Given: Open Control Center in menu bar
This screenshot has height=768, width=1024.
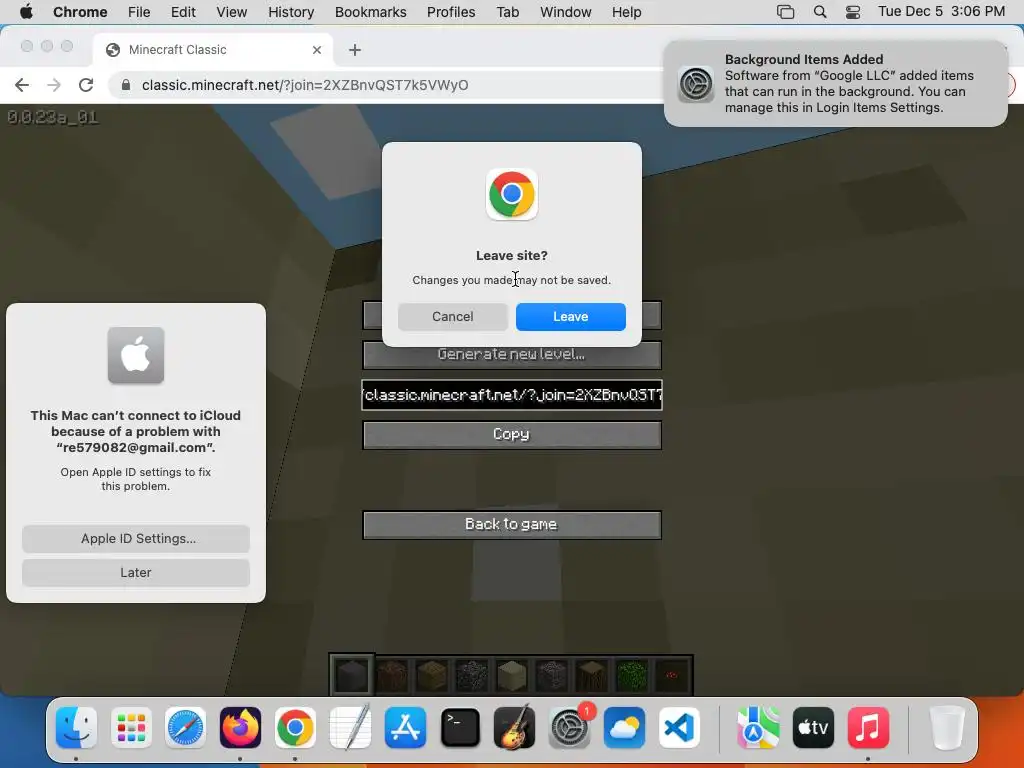Looking at the screenshot, I should click(x=853, y=12).
